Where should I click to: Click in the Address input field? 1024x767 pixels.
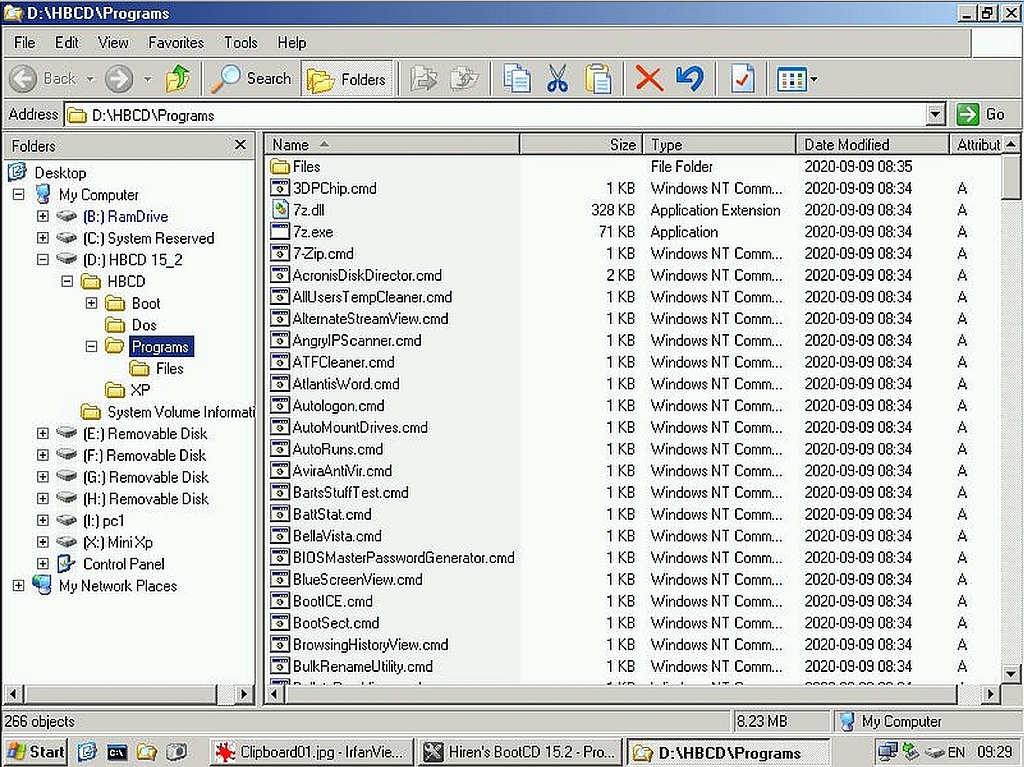[x=496, y=115]
